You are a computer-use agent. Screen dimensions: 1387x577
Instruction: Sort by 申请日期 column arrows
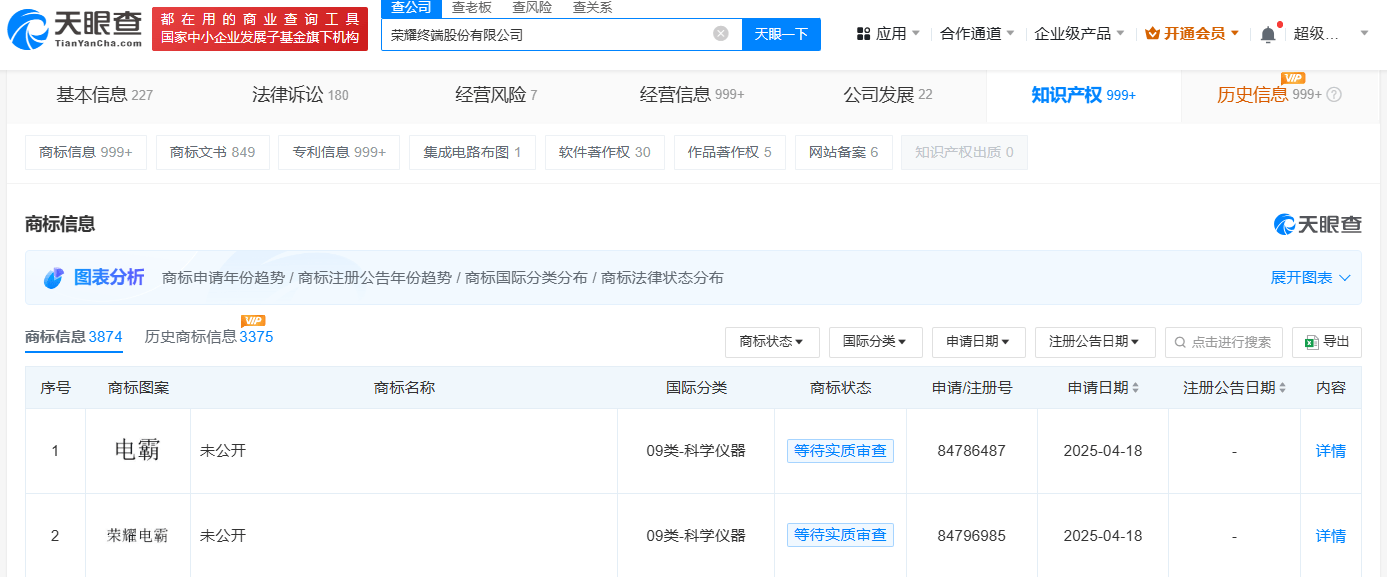tap(1135, 388)
